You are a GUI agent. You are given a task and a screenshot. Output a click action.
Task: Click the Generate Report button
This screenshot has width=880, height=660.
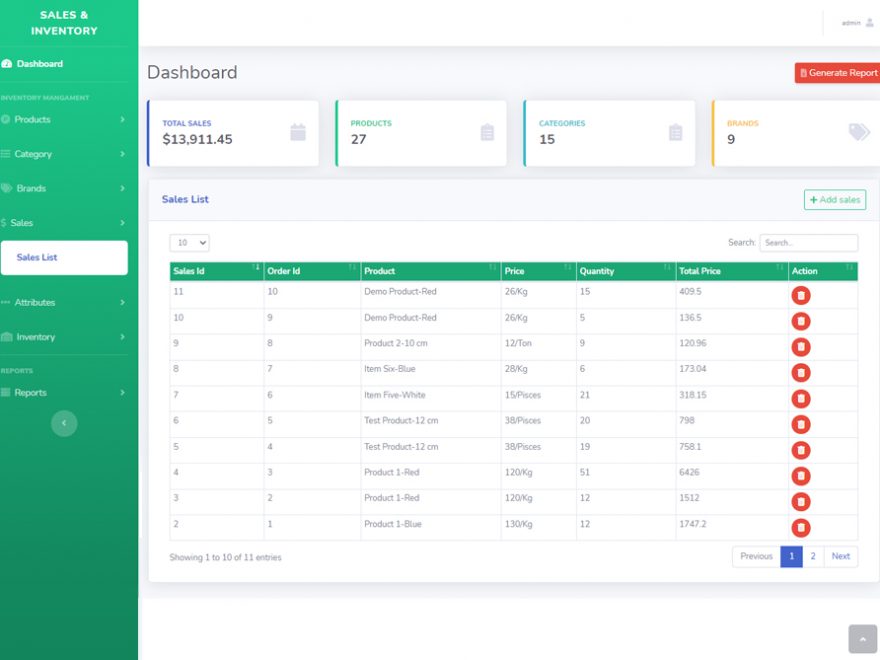click(836, 72)
